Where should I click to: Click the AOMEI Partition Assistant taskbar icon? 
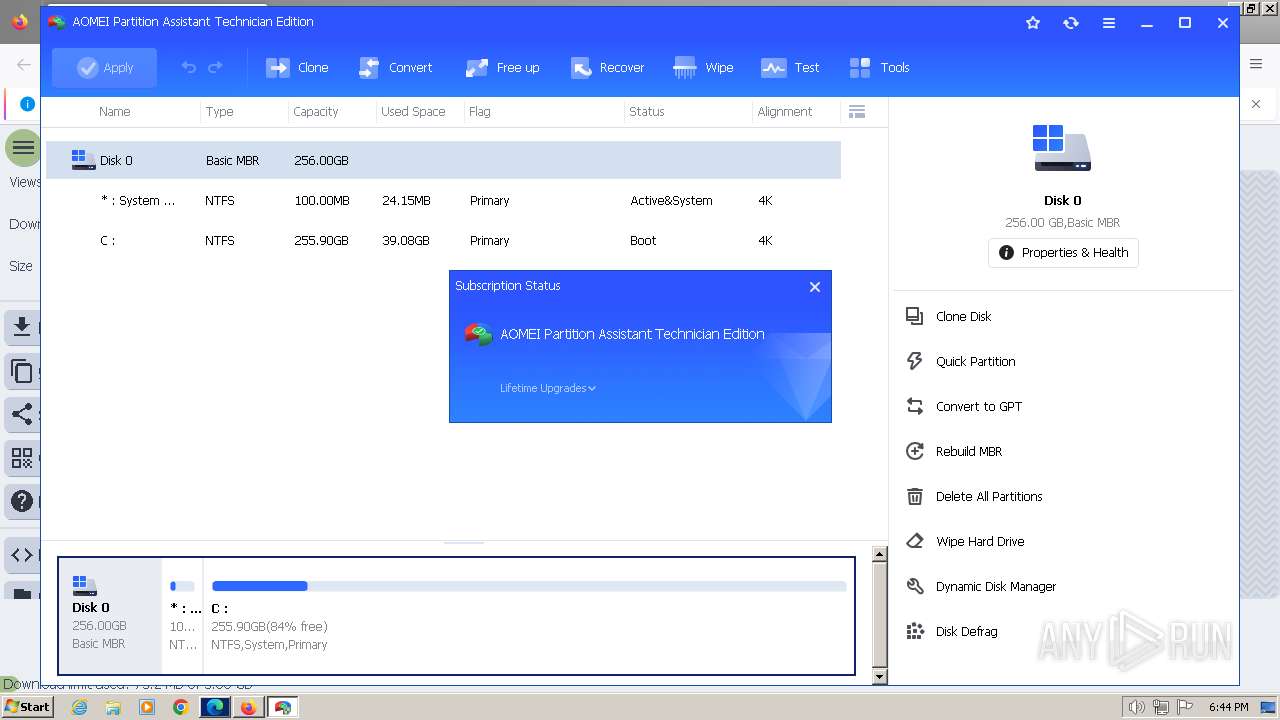[283, 707]
